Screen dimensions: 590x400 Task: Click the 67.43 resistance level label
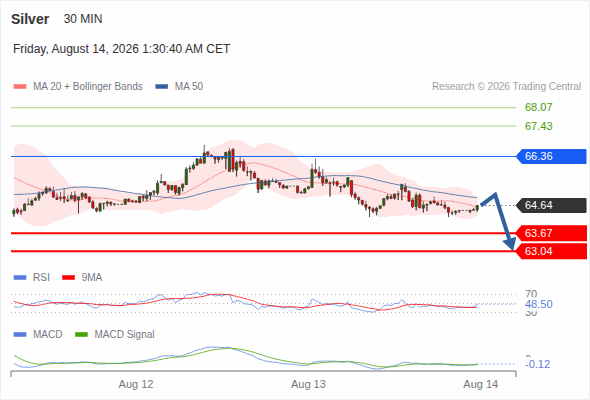tap(538, 126)
